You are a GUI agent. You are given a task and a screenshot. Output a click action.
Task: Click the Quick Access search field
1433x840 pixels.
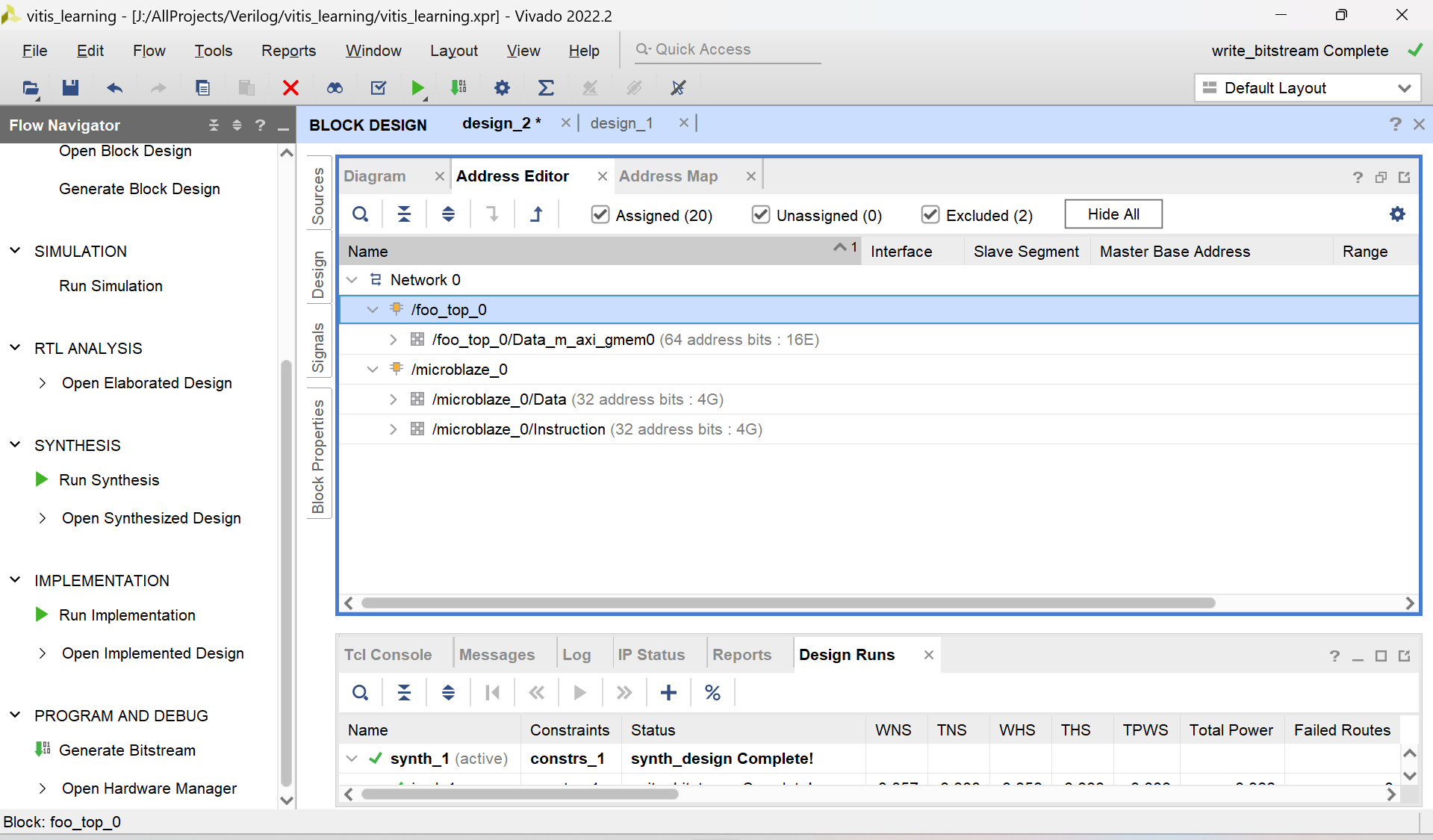pos(728,49)
